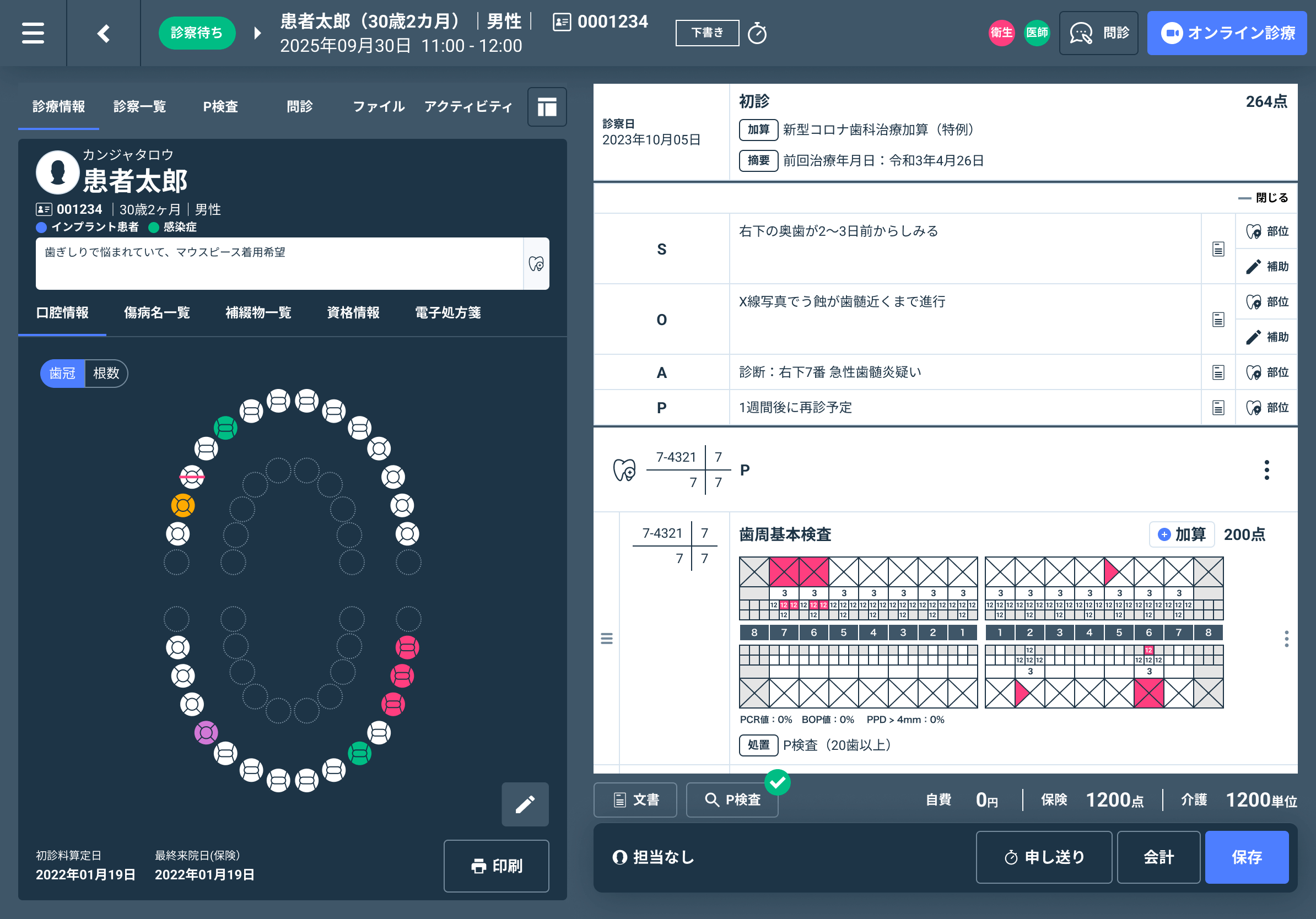
Task: Toggle the 下書き draft status badge
Action: pyautogui.click(x=706, y=33)
